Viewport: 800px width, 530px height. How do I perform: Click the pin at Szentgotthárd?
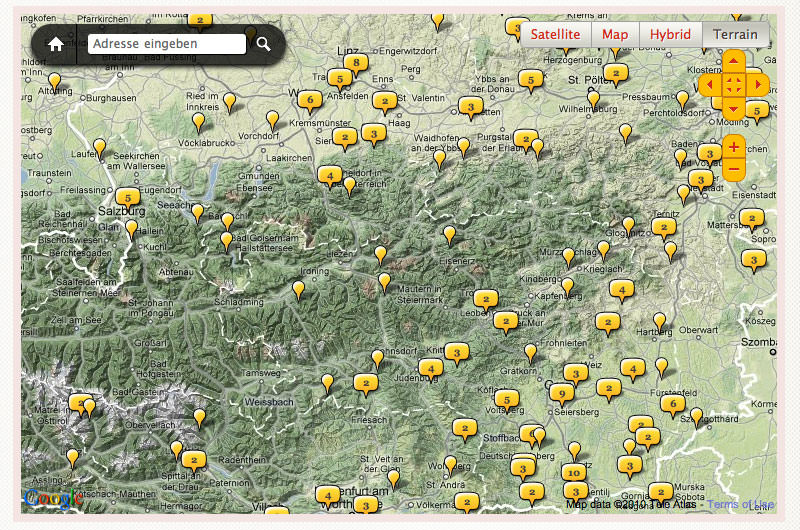[696, 417]
